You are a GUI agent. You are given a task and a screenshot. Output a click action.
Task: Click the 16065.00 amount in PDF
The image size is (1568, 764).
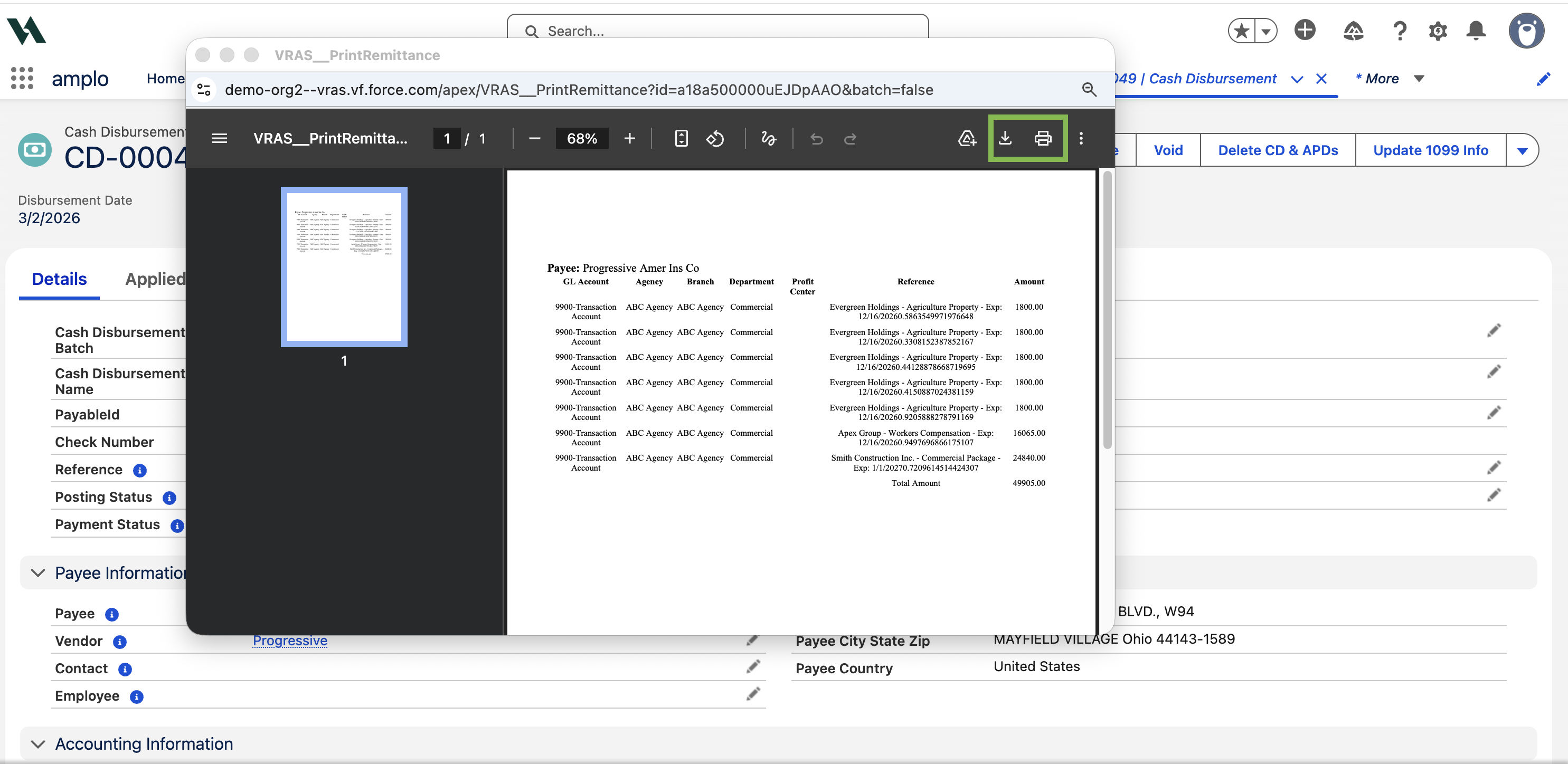(x=1028, y=433)
